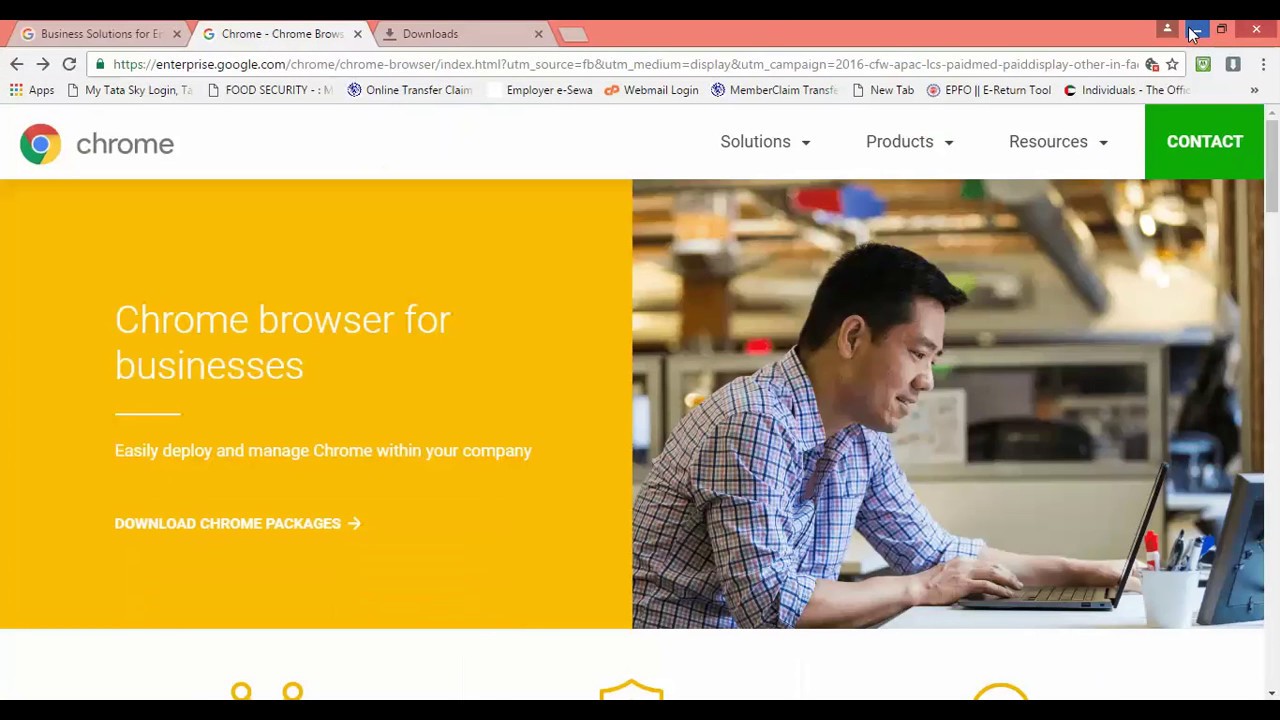The width and height of the screenshot is (1280, 720).
Task: Close the Business Solutions tab
Action: click(x=177, y=34)
